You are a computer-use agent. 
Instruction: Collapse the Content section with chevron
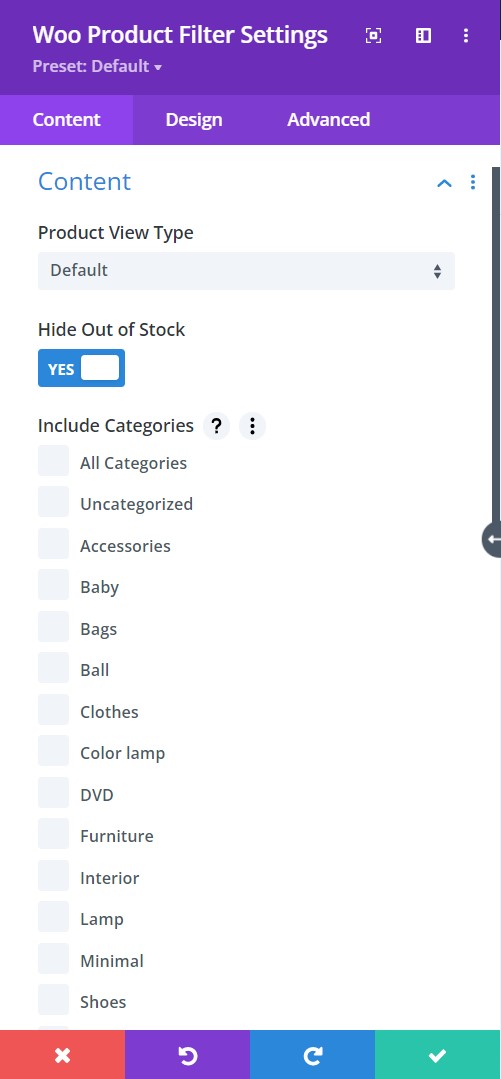[445, 182]
